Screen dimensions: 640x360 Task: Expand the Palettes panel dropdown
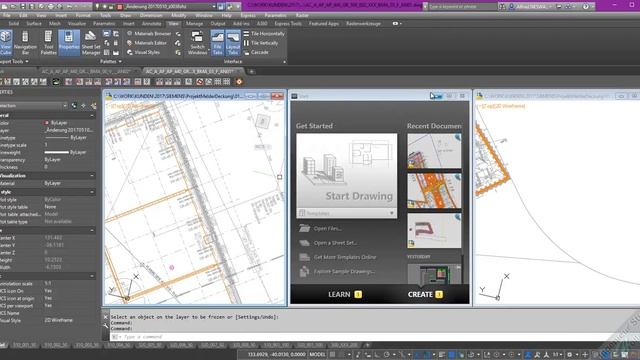111,61
